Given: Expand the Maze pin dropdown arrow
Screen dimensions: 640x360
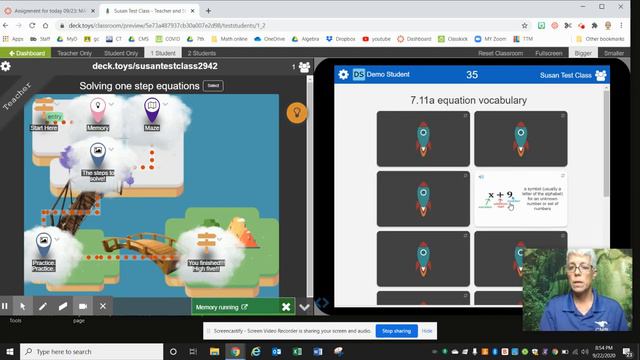Looking at the screenshot, I should pyautogui.click(x=166, y=104).
